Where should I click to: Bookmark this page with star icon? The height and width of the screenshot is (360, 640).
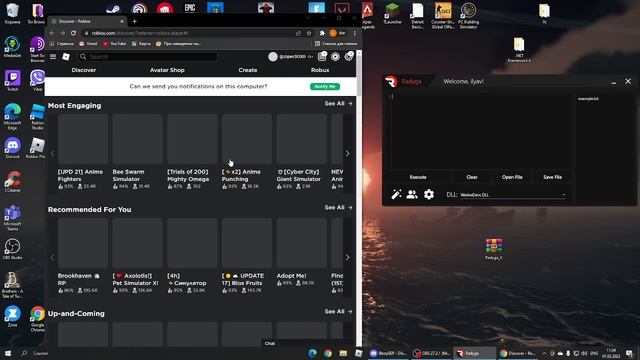309,33
